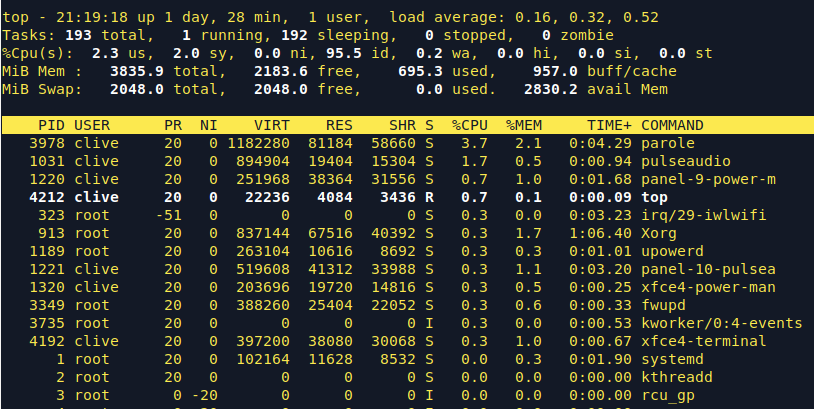Click the 67516 RES value of Xorg
Screen dimensions: 814x409
330,234
